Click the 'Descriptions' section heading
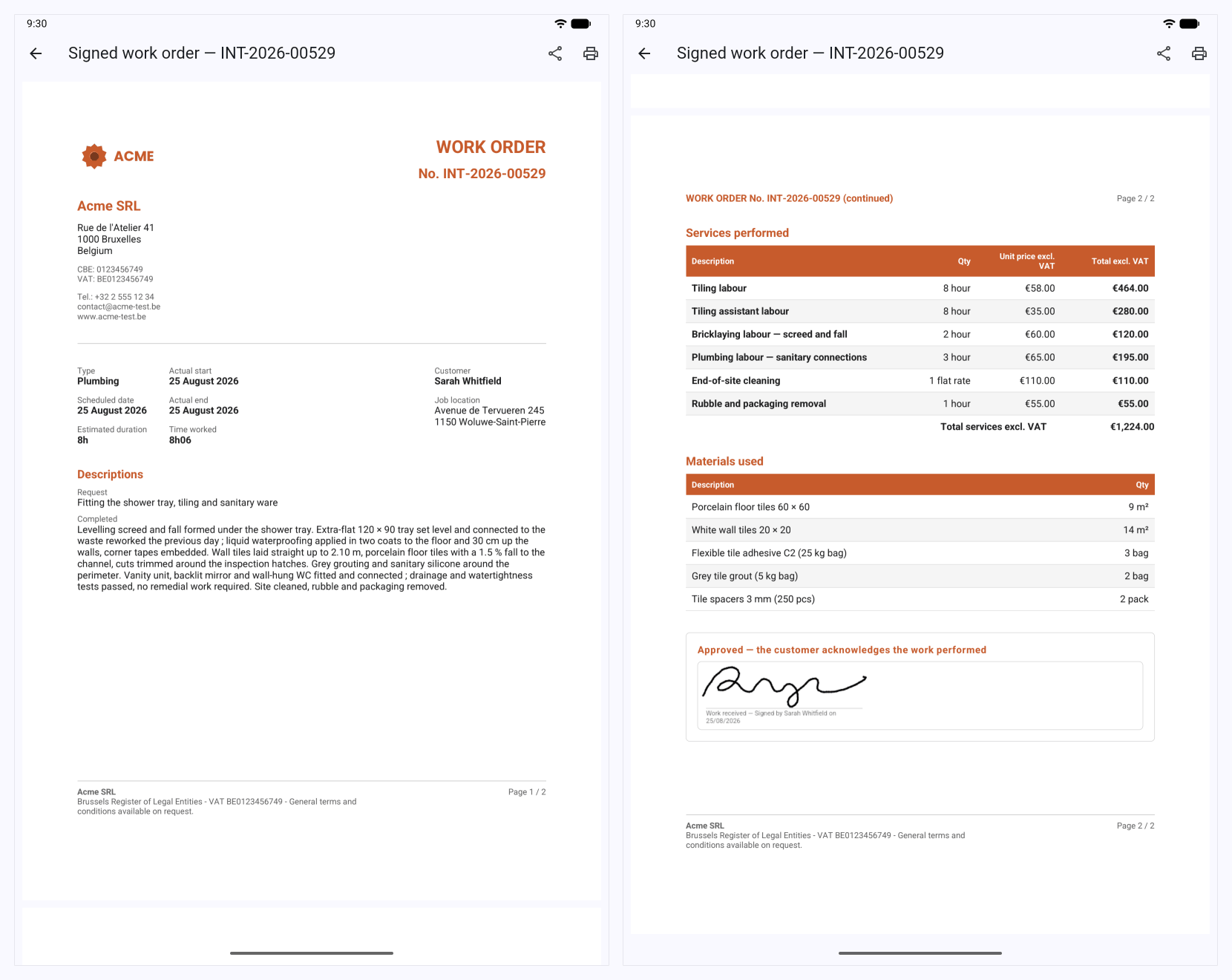The width and height of the screenshot is (1232, 980). tap(110, 474)
